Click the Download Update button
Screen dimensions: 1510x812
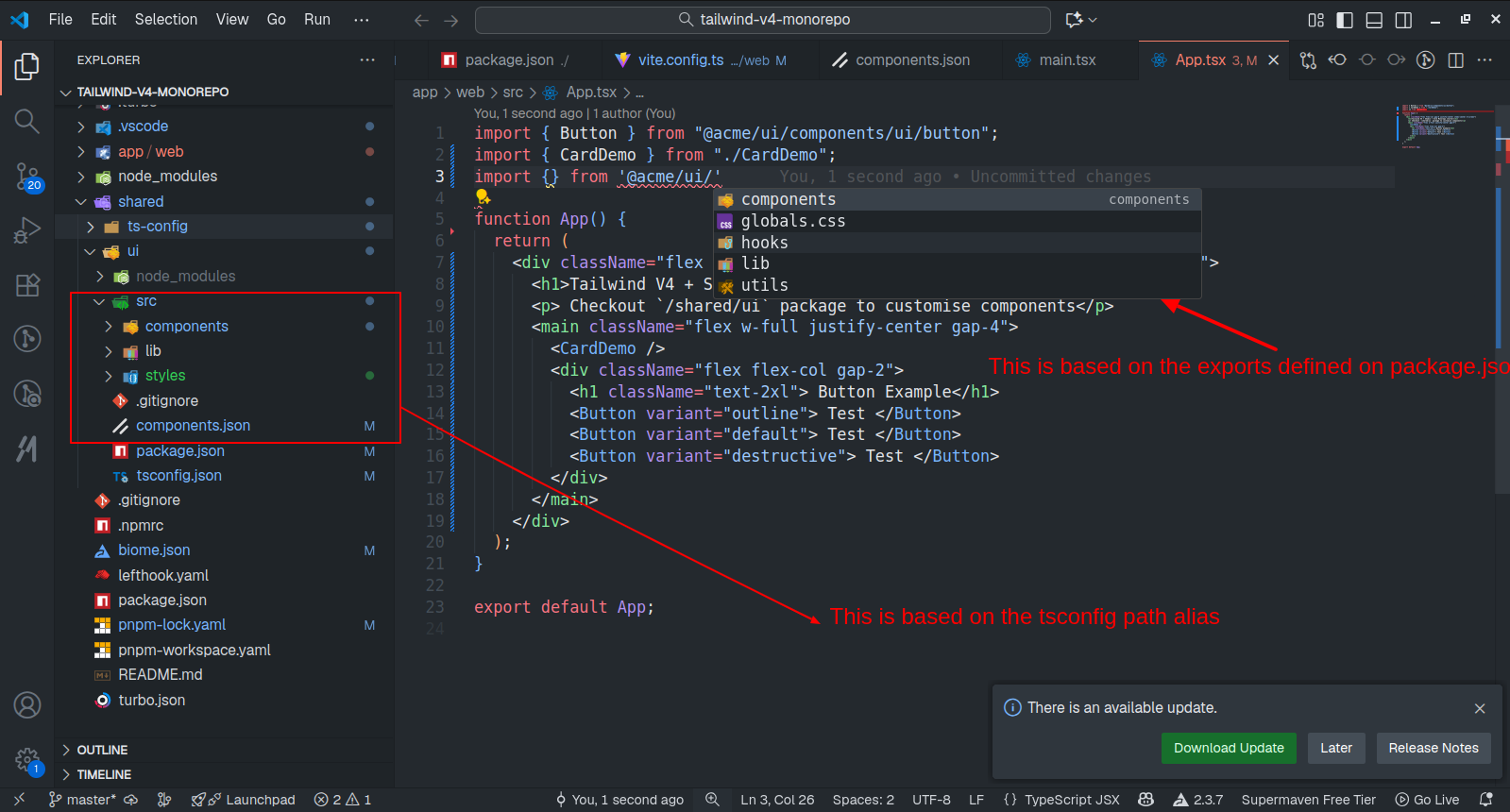pos(1228,748)
